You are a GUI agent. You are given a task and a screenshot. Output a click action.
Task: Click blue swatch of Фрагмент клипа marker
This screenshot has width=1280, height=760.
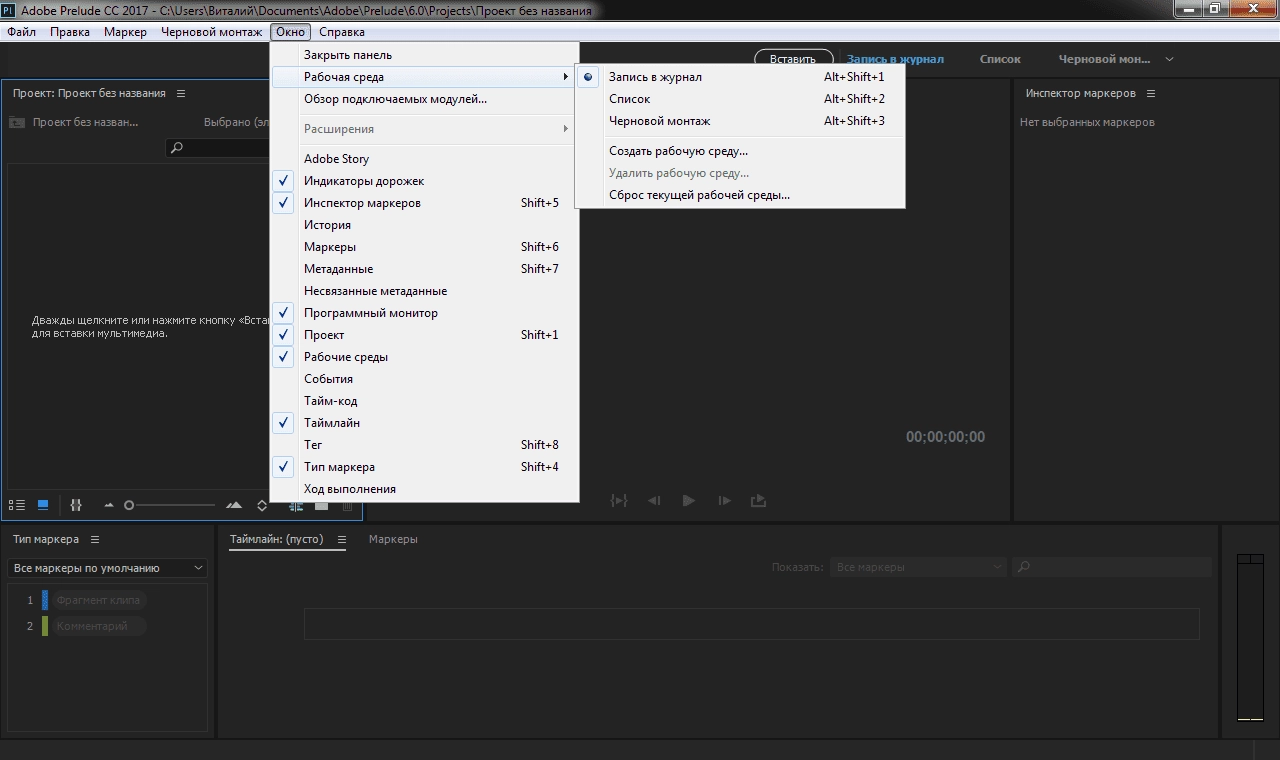coord(45,600)
